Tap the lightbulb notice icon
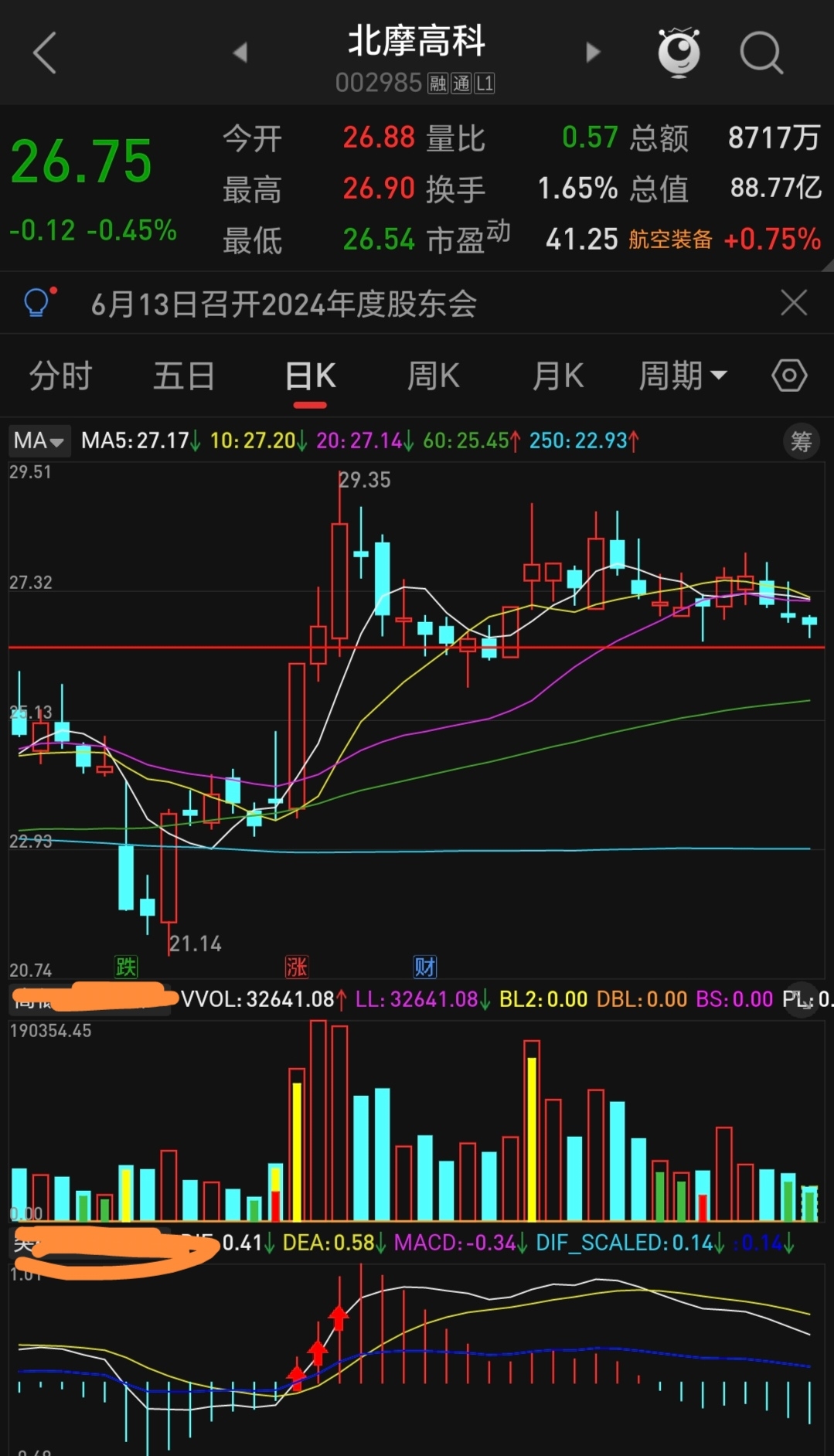This screenshot has width=834, height=1456. 38,302
